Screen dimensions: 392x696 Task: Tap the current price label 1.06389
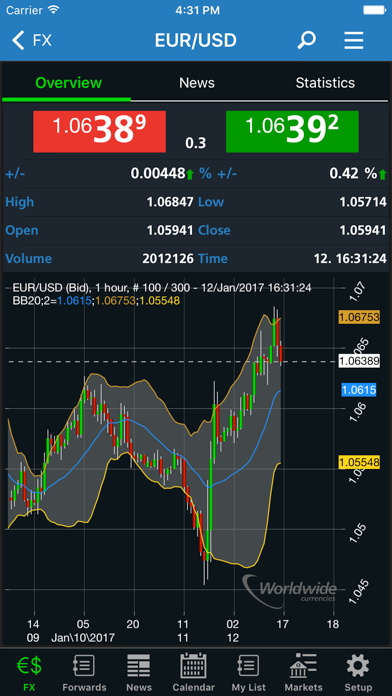pos(359,361)
